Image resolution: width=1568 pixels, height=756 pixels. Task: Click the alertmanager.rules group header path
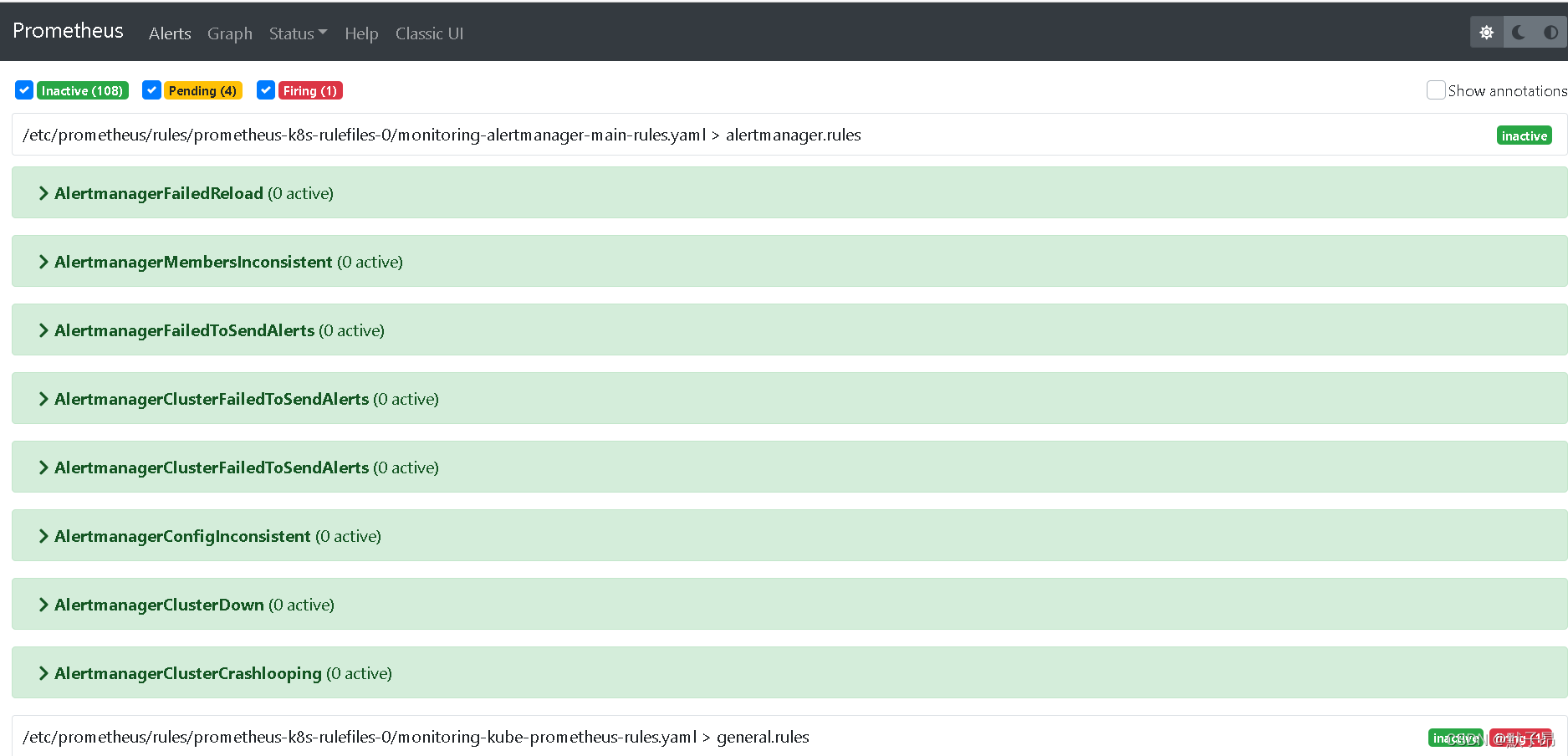[442, 135]
